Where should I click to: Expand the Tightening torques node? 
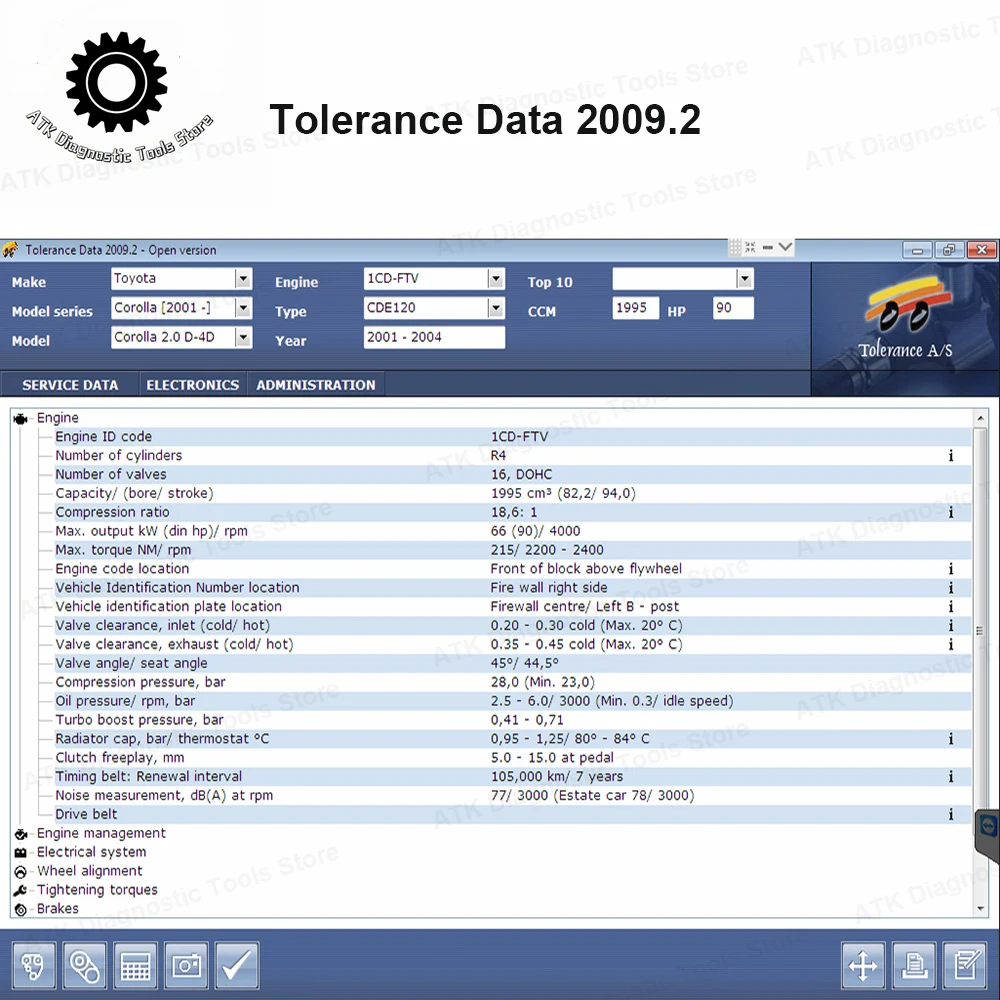click(x=20, y=890)
